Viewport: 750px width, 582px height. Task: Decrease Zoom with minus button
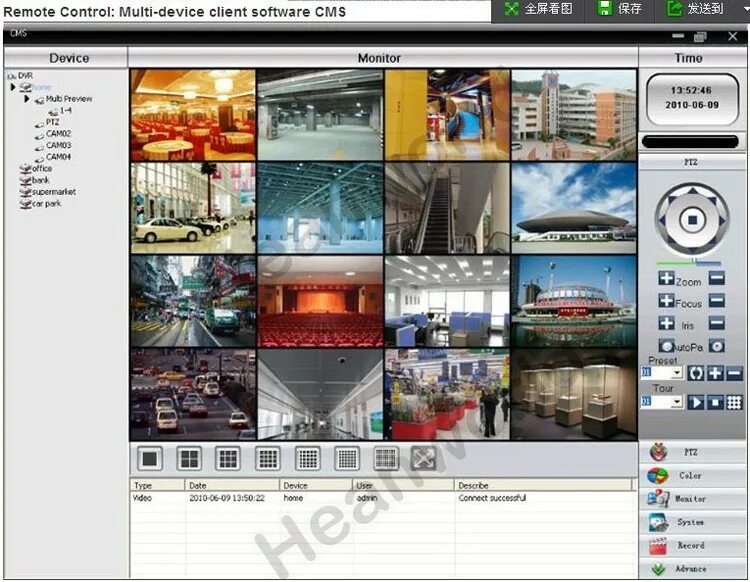point(716,278)
